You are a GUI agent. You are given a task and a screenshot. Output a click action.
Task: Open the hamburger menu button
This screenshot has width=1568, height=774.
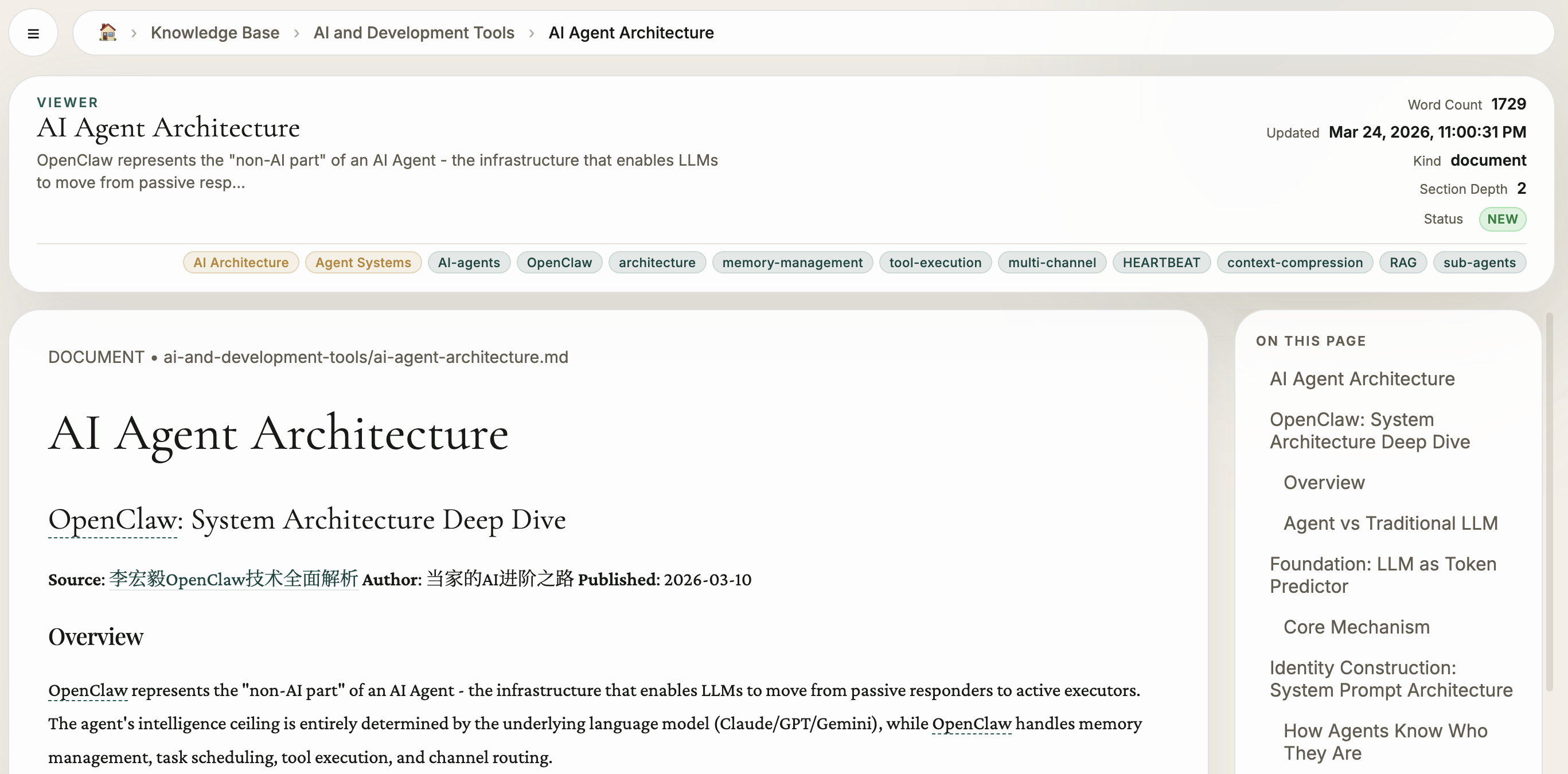pyautogui.click(x=33, y=33)
